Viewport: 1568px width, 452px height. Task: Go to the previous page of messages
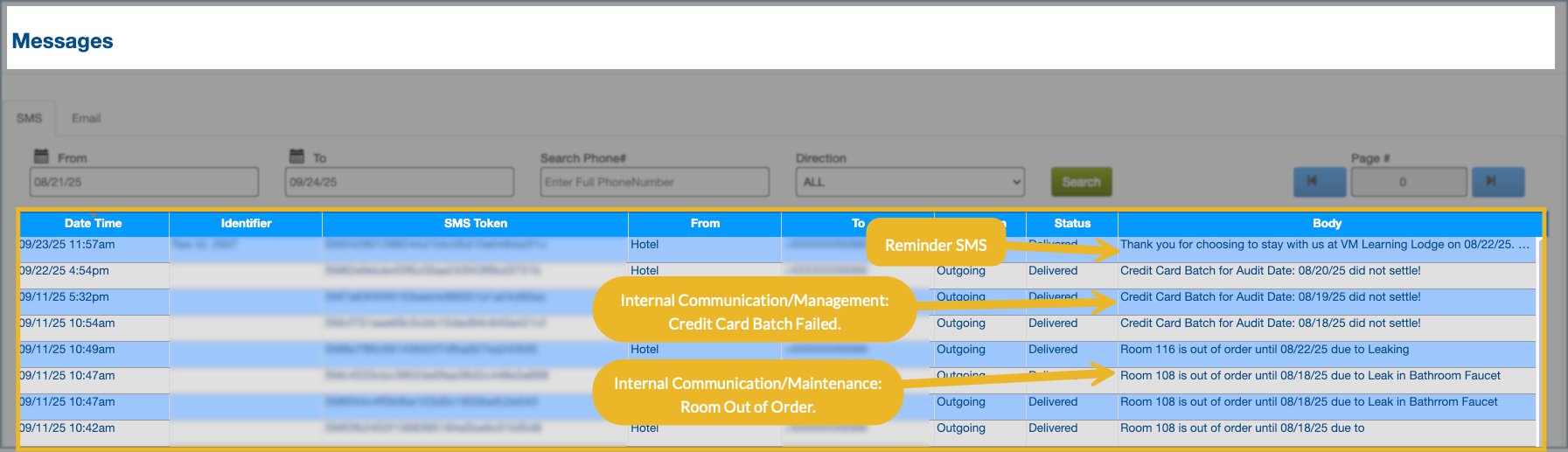click(x=1319, y=182)
